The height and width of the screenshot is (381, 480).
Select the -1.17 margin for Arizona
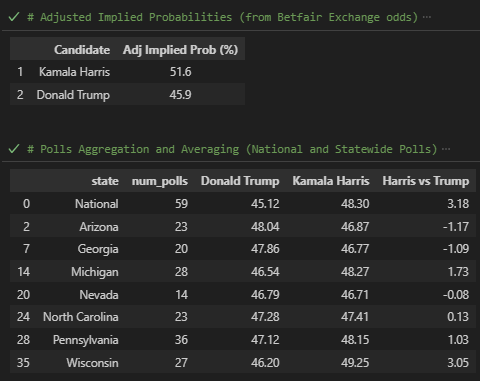(x=456, y=227)
